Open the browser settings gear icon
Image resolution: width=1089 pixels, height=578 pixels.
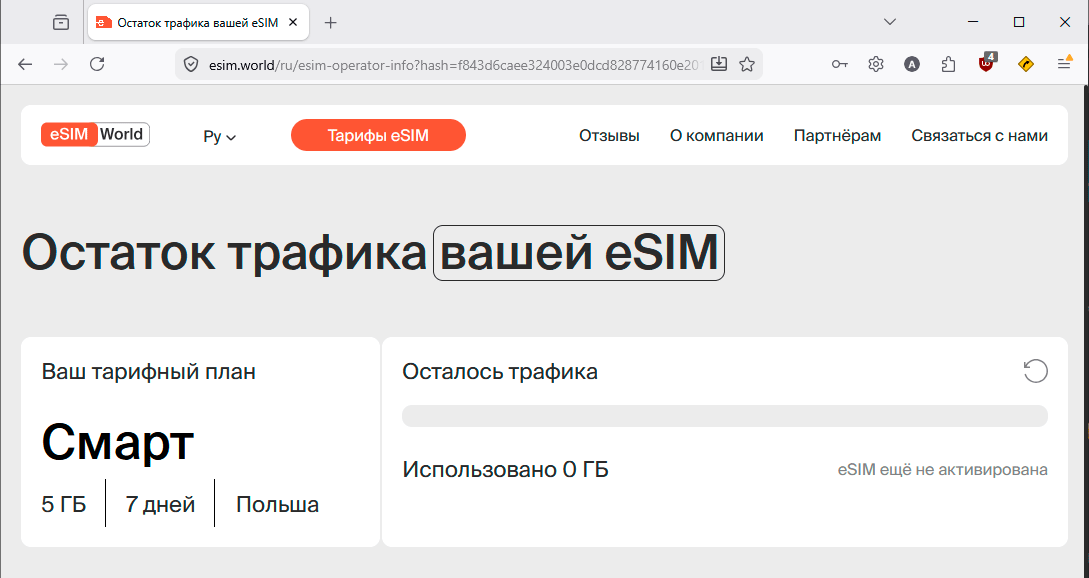point(876,65)
